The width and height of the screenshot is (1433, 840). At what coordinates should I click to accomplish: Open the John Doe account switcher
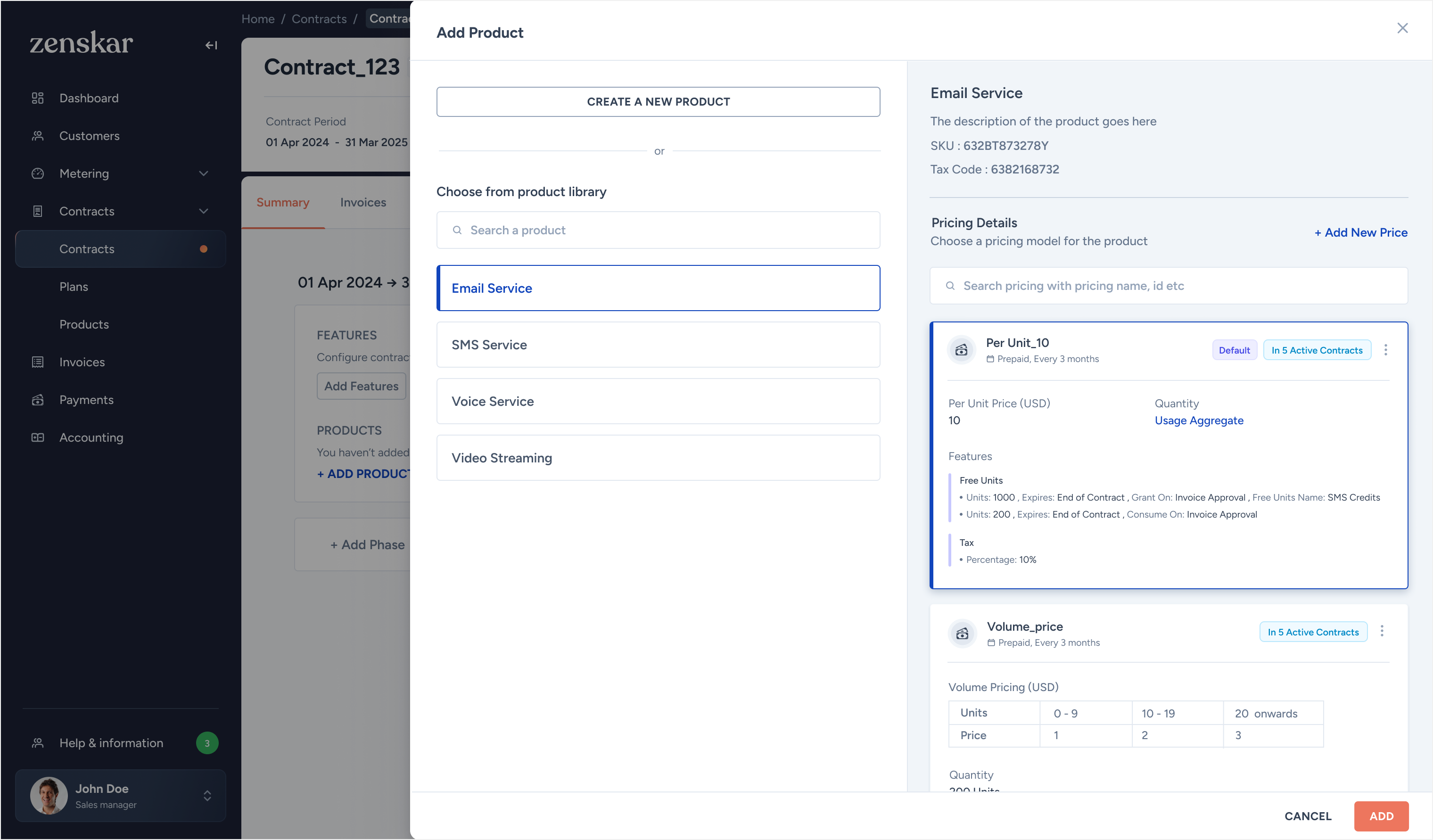coord(207,795)
